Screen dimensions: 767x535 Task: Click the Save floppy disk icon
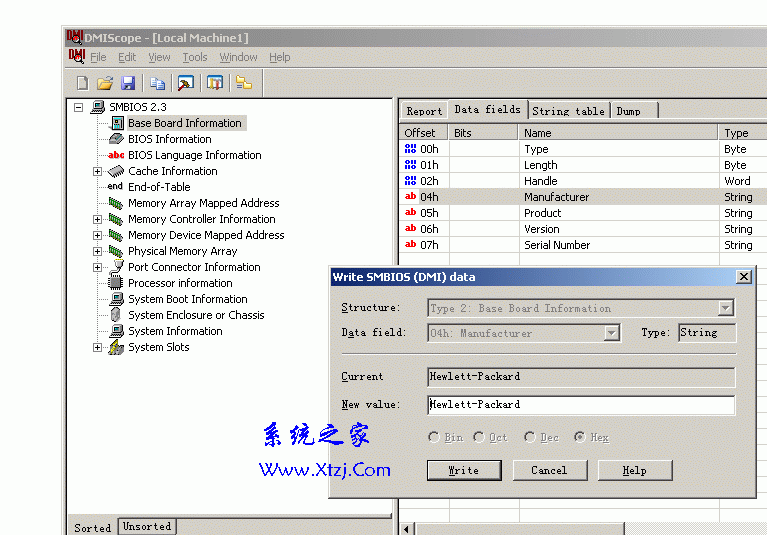pyautogui.click(x=128, y=83)
